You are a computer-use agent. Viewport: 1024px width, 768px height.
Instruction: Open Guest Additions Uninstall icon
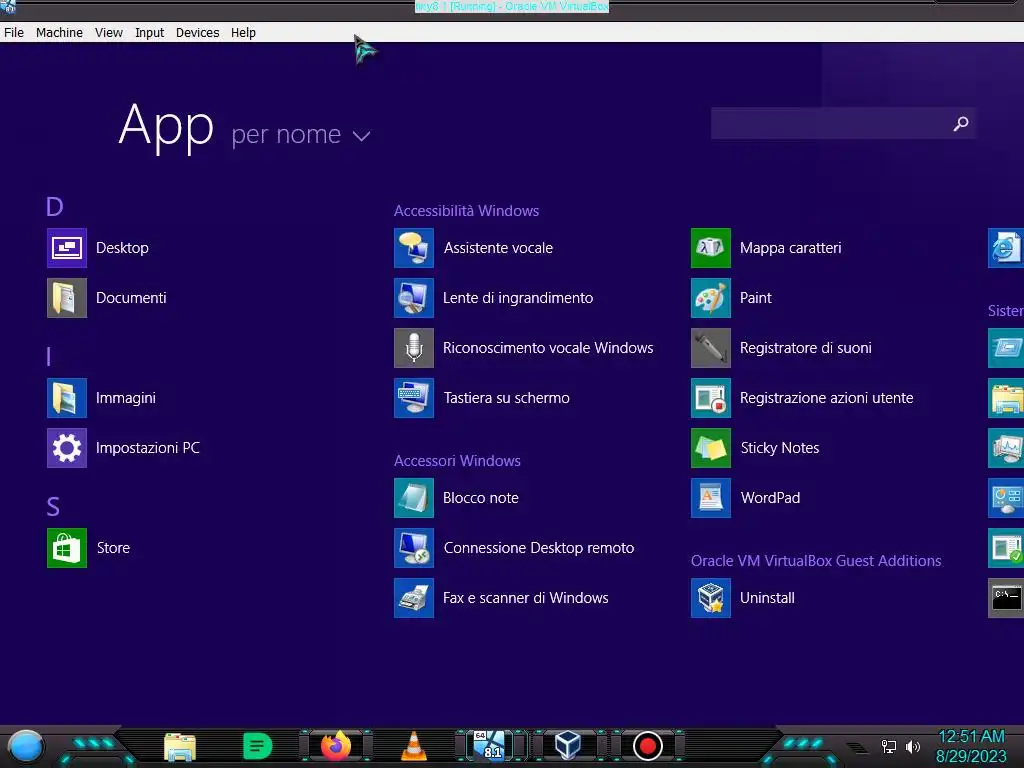711,598
